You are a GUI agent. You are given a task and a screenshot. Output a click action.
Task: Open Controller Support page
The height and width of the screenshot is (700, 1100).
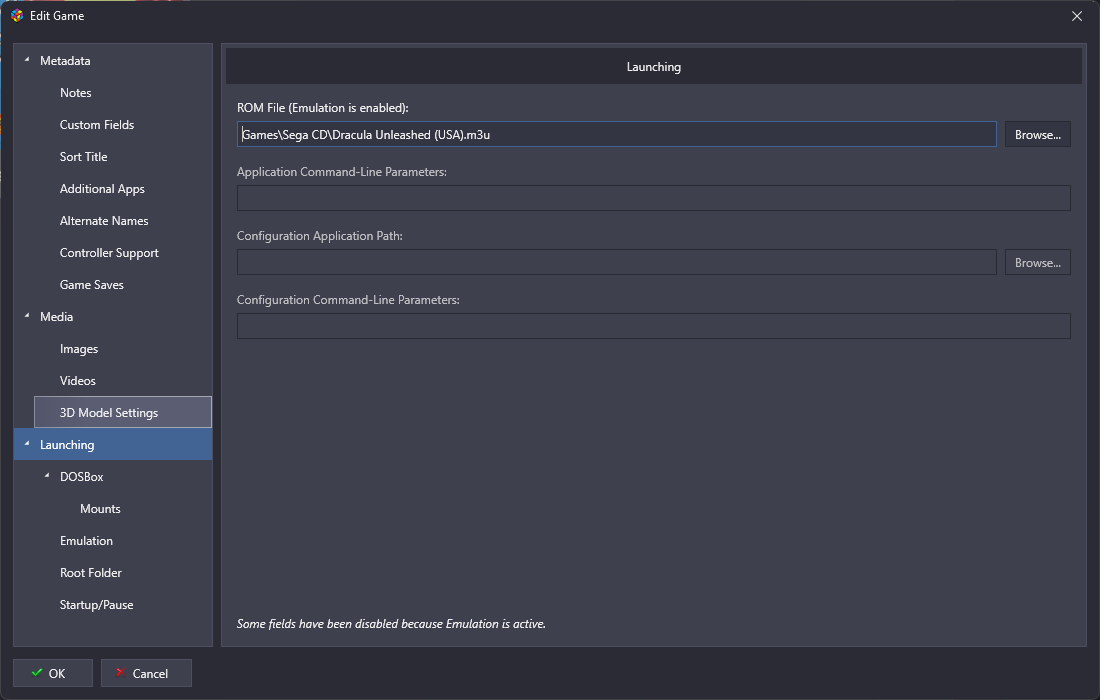[x=109, y=253]
